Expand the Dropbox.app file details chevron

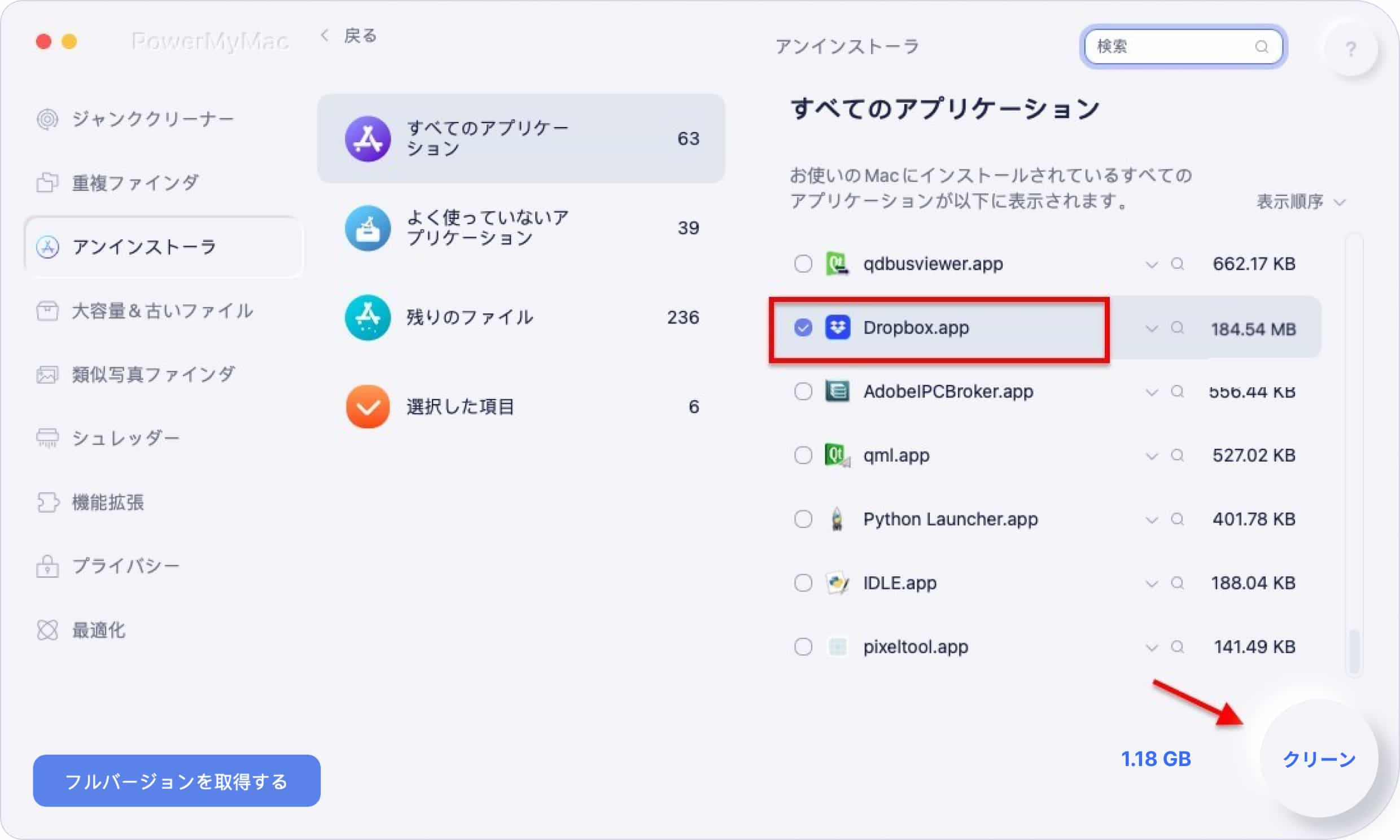1151,329
